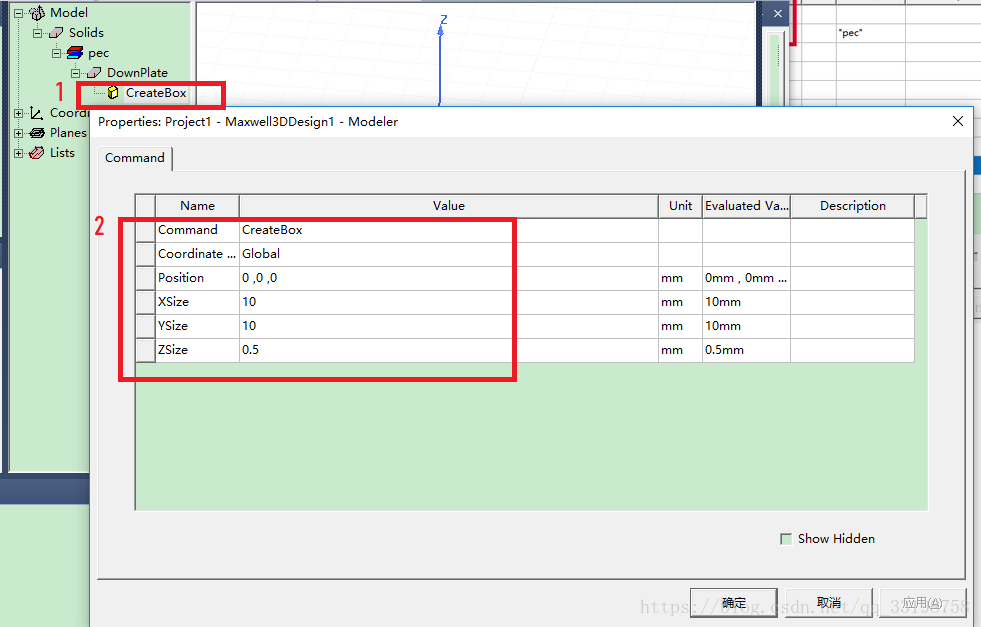This screenshot has width=981, height=627.
Task: Click the DownPlate solid icon
Action: [x=94, y=73]
